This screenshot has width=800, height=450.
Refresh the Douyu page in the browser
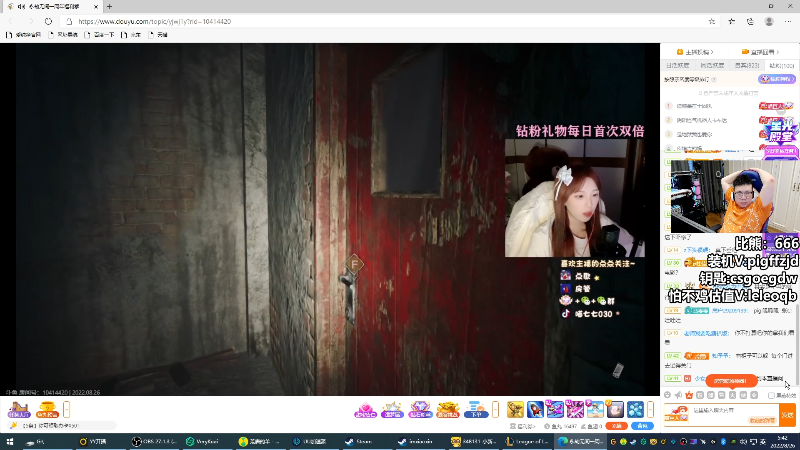(48, 21)
